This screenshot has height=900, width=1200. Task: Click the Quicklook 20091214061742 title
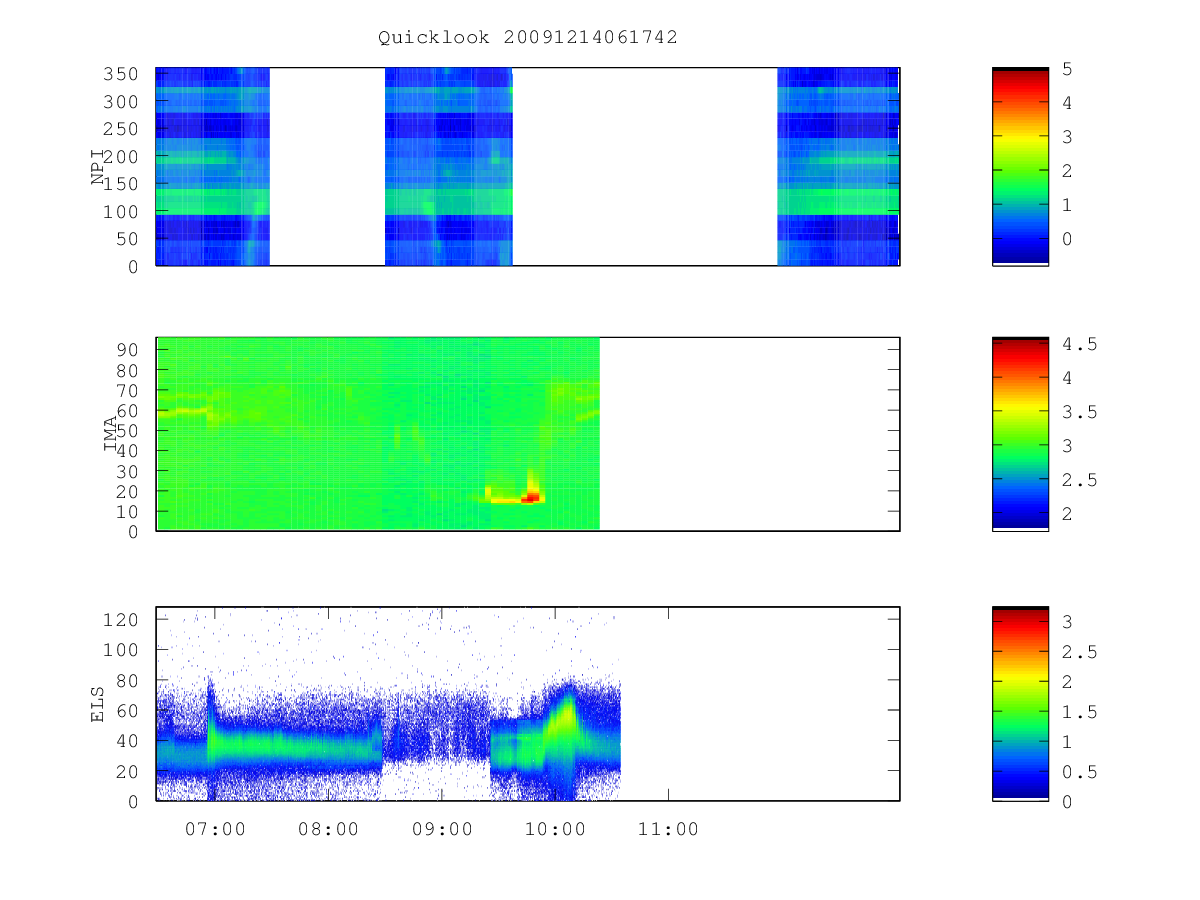point(528,37)
